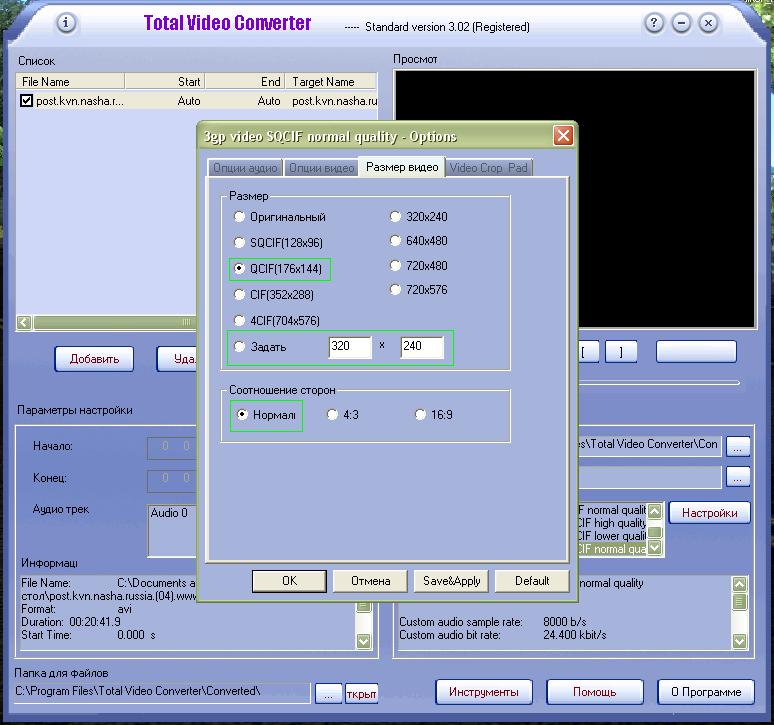The width and height of the screenshot is (774, 725).
Task: Choose 640x480 size radio button
Action: (395, 240)
